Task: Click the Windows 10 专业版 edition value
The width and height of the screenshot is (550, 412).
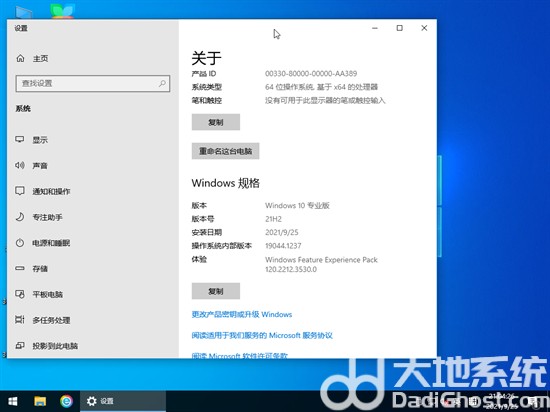Action: coord(297,205)
